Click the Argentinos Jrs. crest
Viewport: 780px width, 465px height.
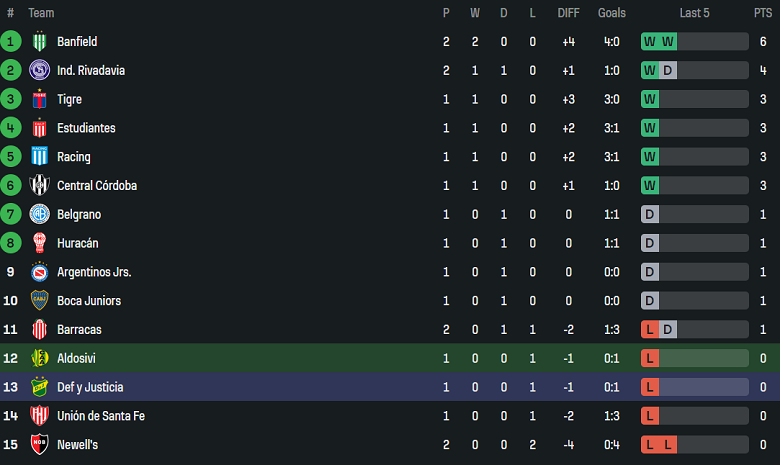[40, 272]
